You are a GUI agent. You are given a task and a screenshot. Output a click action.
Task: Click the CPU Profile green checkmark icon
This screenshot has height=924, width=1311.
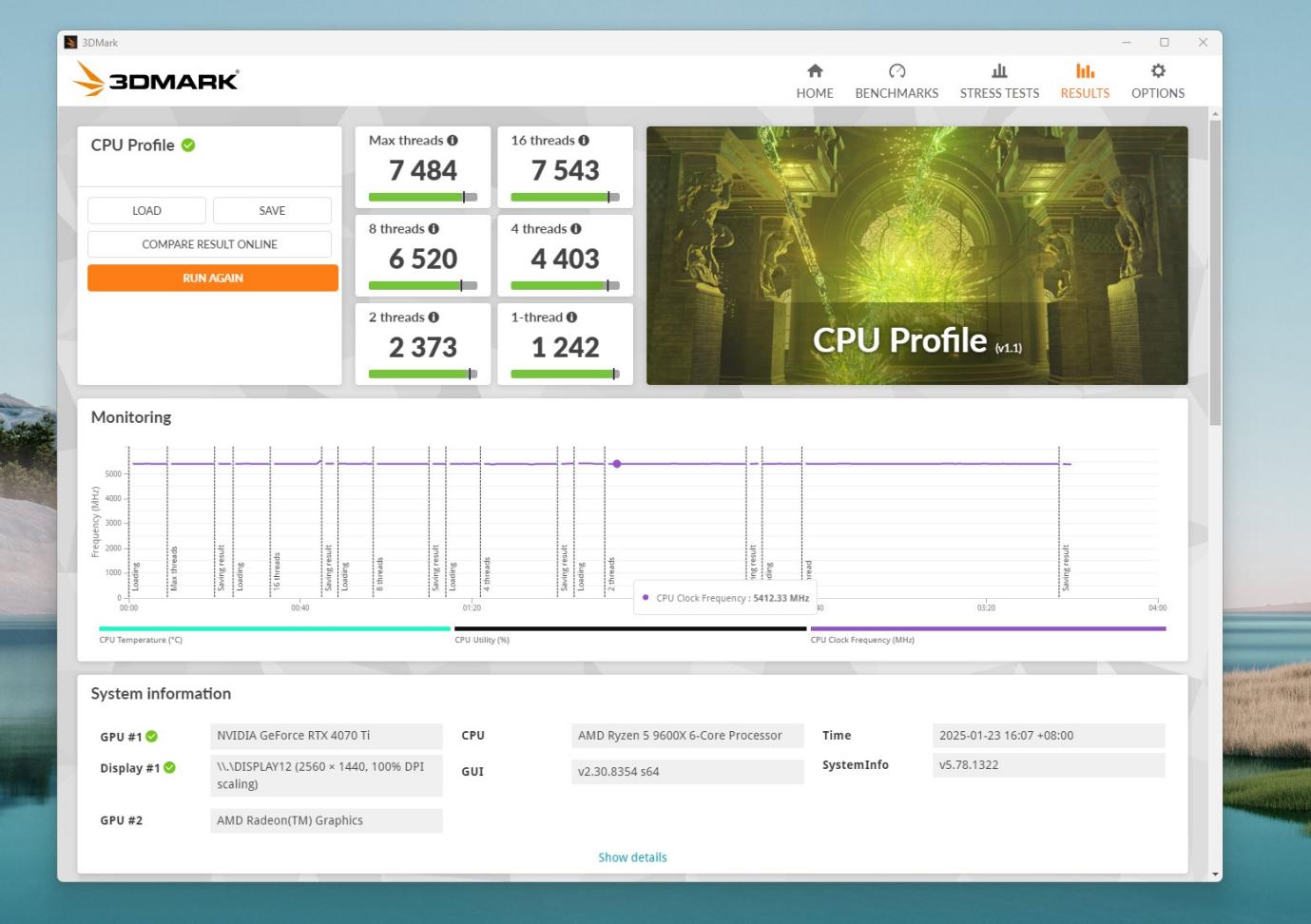point(188,145)
